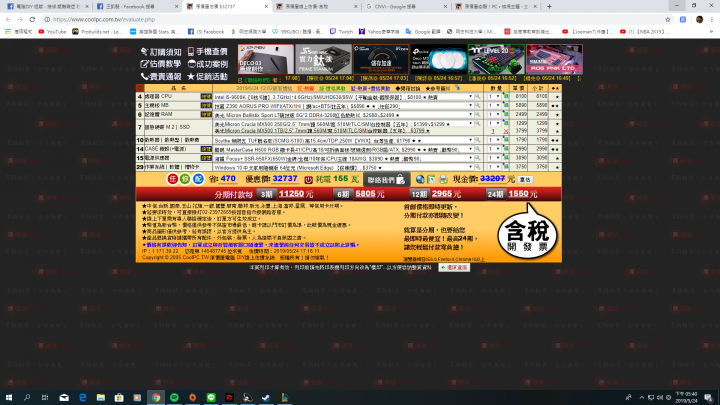
Task: Click the magnifier icon on the motherboard row
Action: (478, 106)
